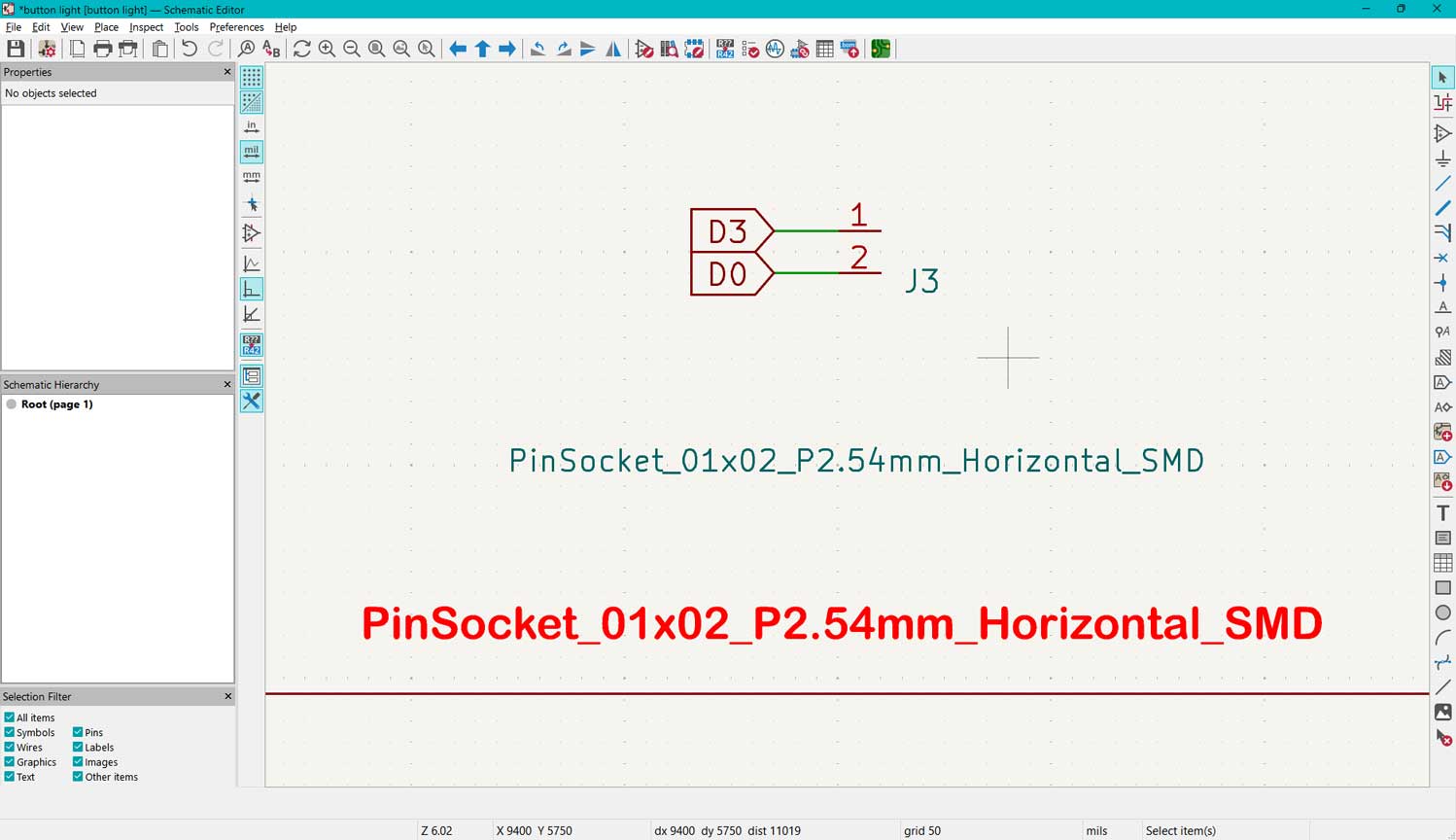
Task: Select the Add Image tool
Action: (1443, 713)
